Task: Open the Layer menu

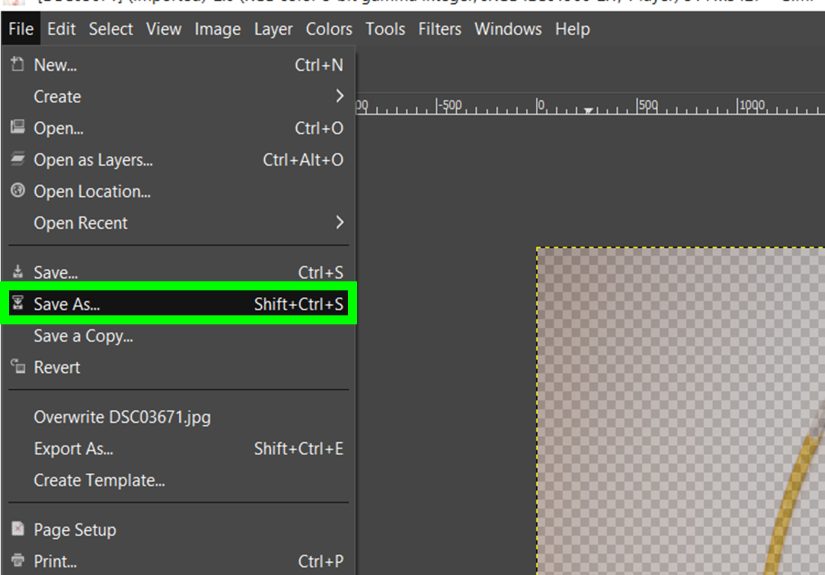Action: click(x=273, y=29)
